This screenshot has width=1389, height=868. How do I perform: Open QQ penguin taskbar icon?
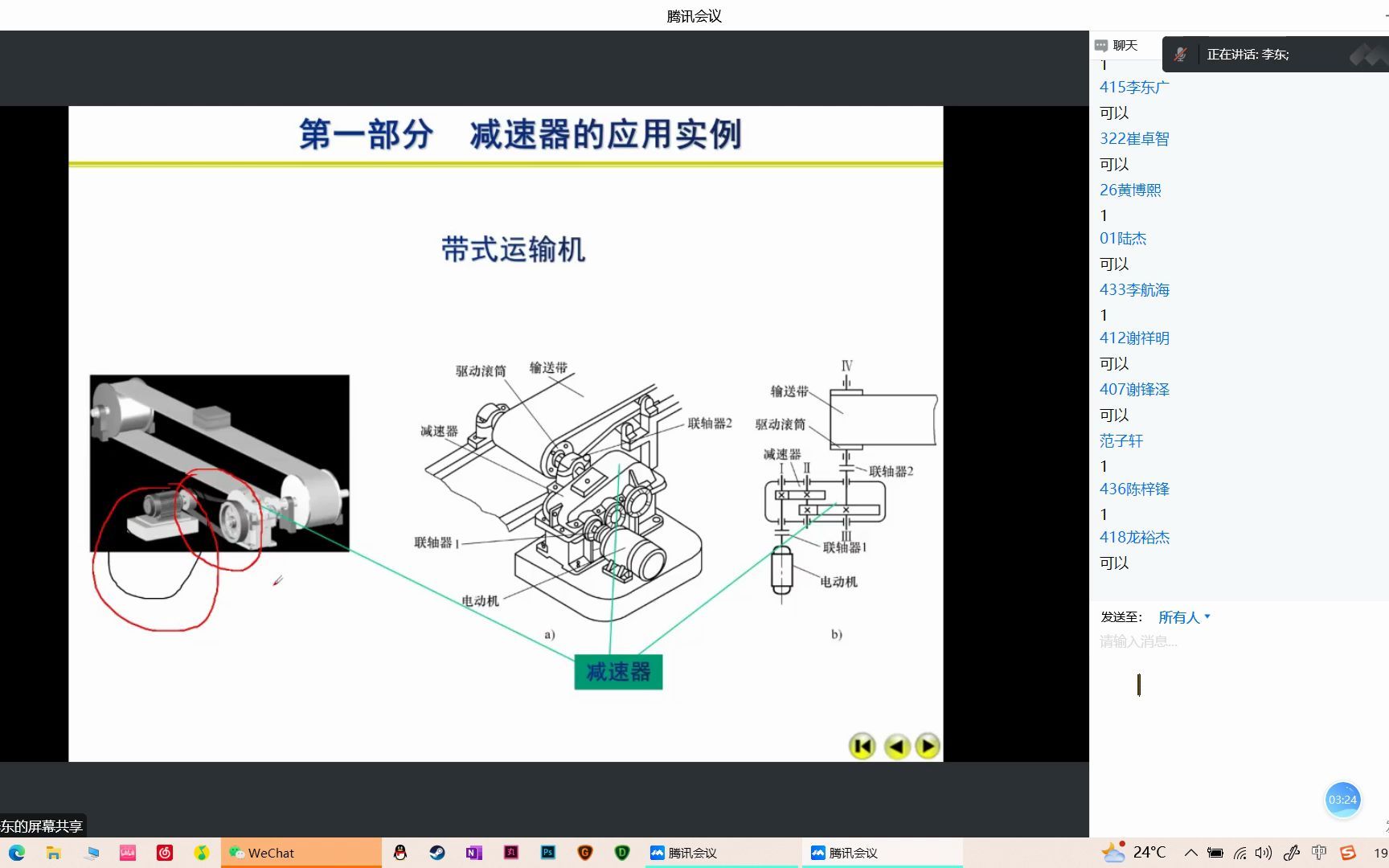coord(400,853)
